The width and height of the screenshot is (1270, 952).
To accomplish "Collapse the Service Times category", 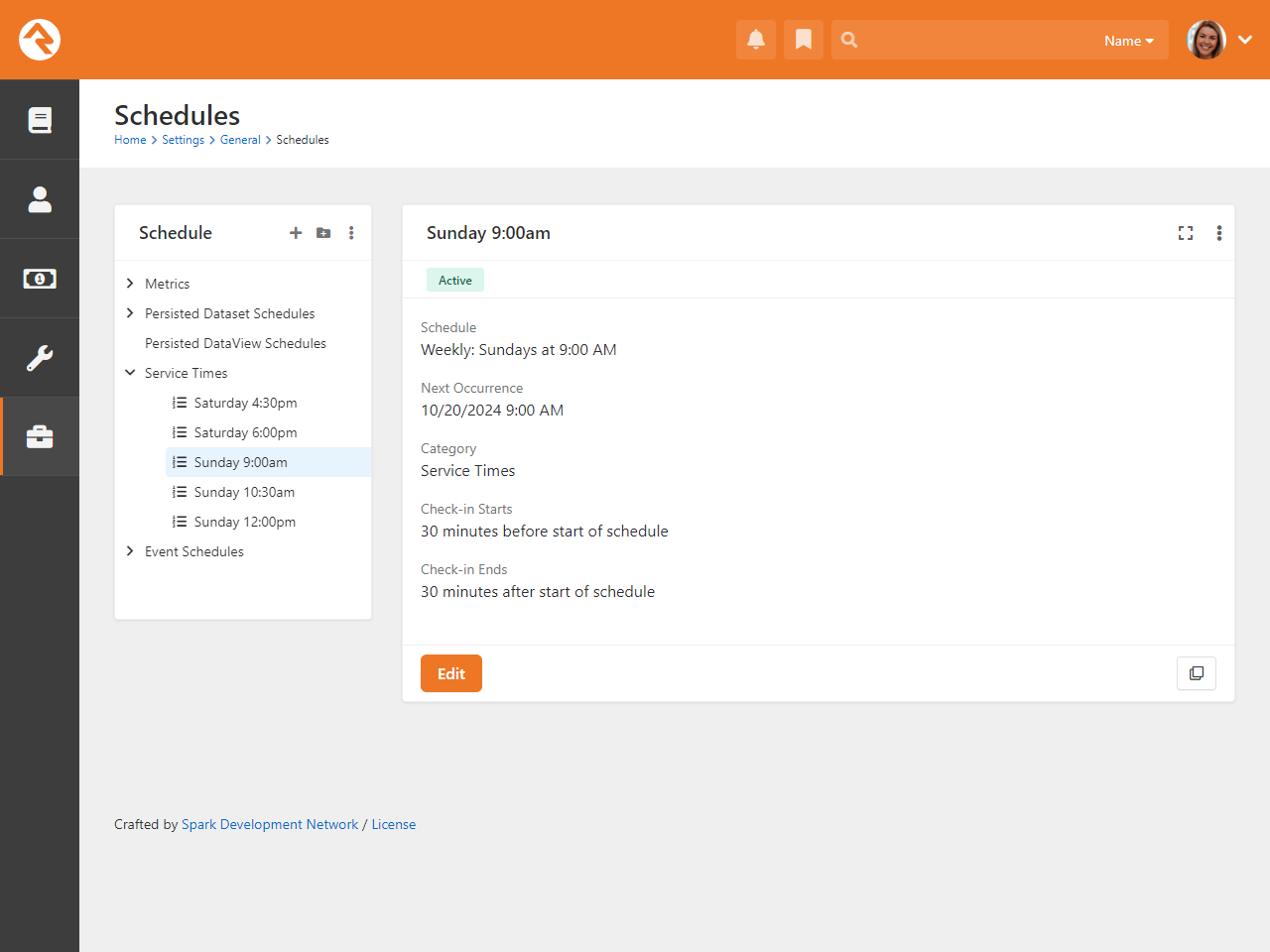I will (130, 373).
